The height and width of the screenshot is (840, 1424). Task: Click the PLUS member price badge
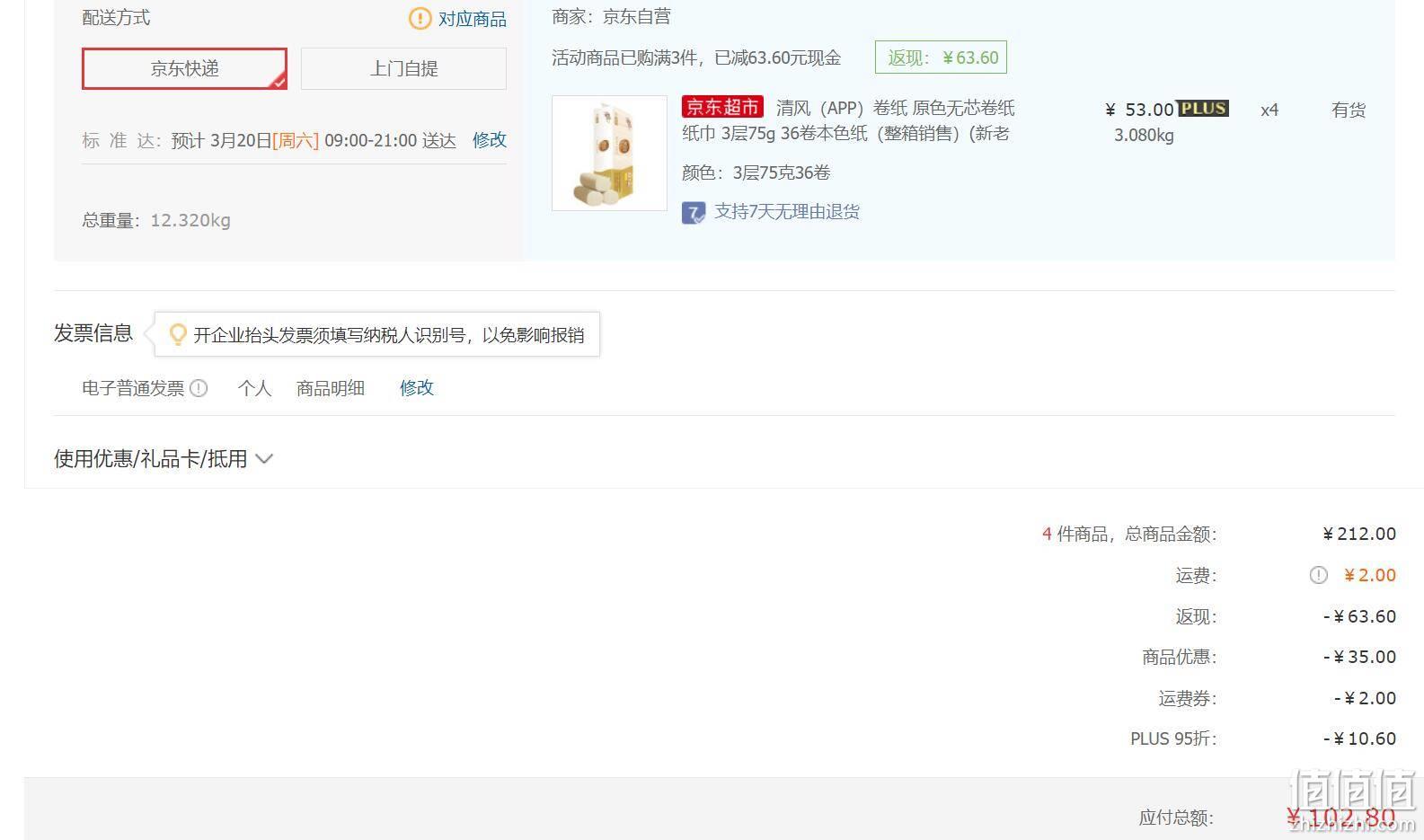click(1203, 109)
